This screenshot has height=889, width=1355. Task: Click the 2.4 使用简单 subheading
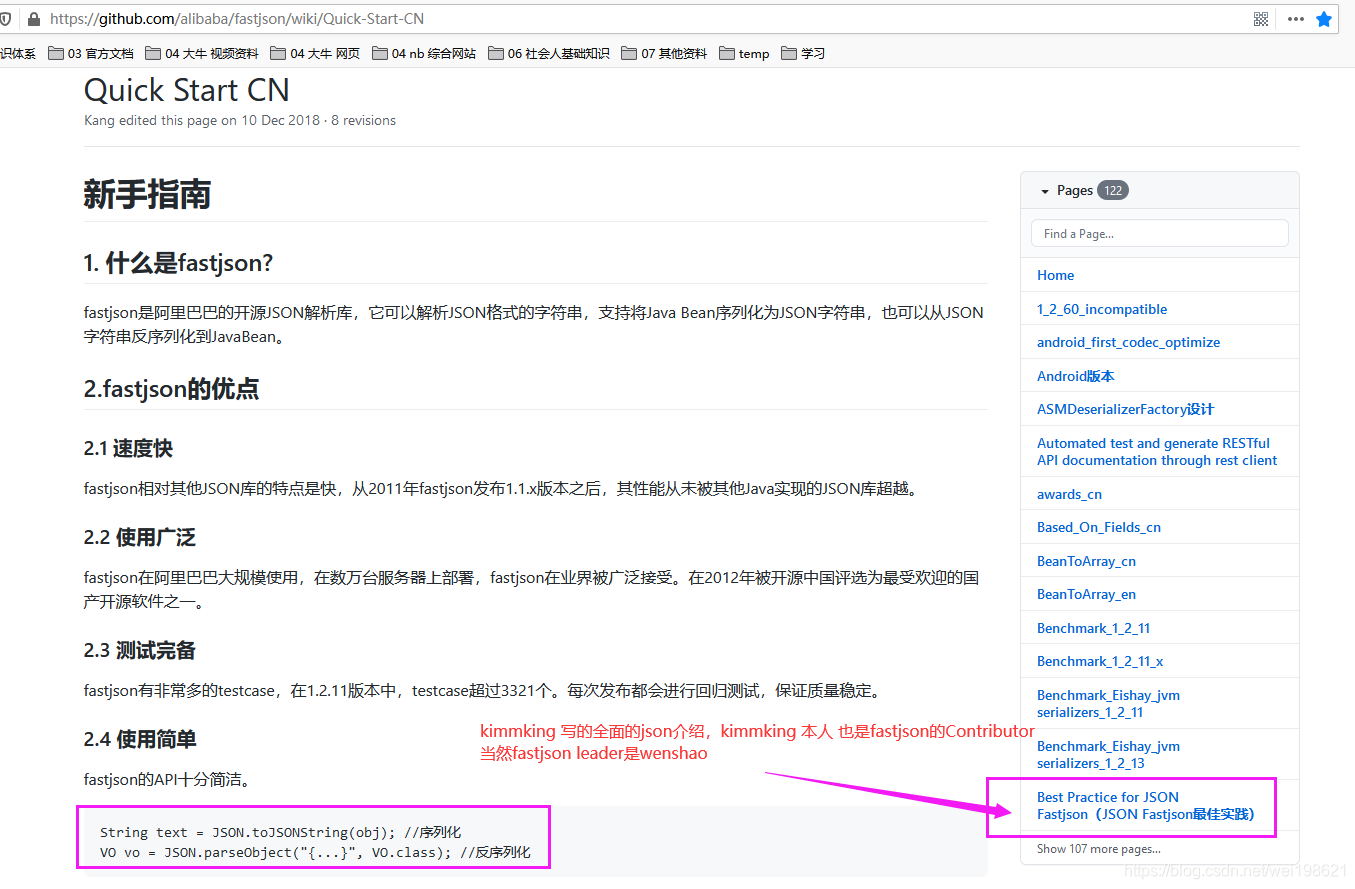(139, 739)
